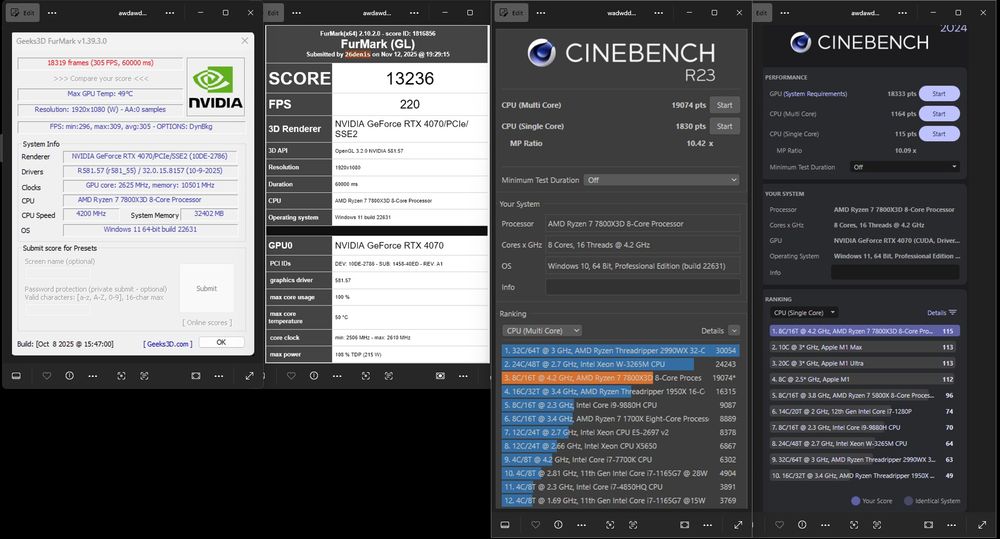Screen dimensions: 1000x539
Task: Expand Details chevron in Cinebench R23 ranking
Action: pos(734,330)
